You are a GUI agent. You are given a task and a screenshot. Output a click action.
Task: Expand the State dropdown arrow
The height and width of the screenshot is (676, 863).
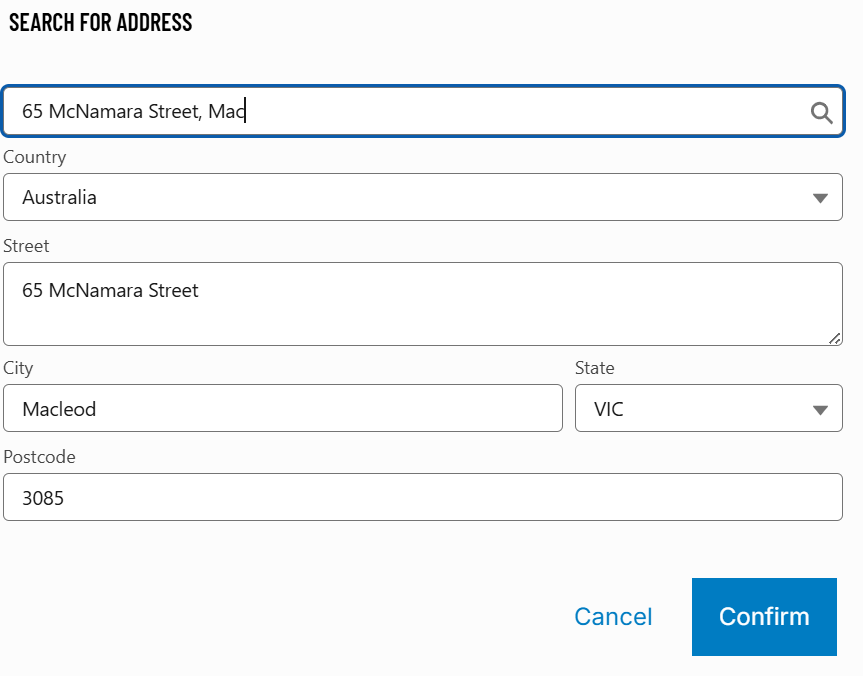click(820, 410)
